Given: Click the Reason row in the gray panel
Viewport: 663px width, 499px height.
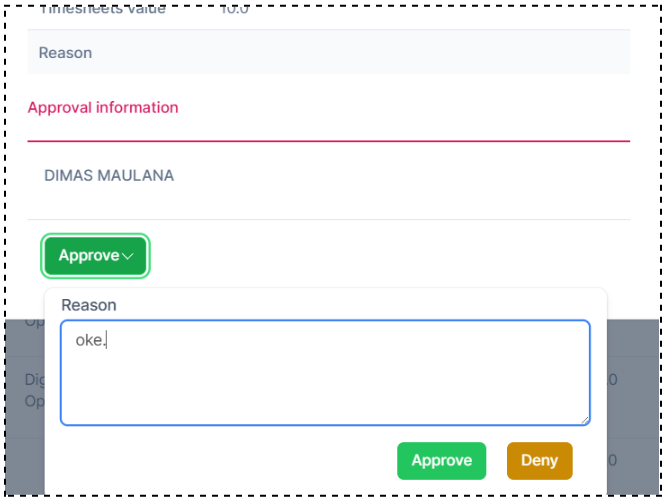Looking at the screenshot, I should [x=66, y=53].
